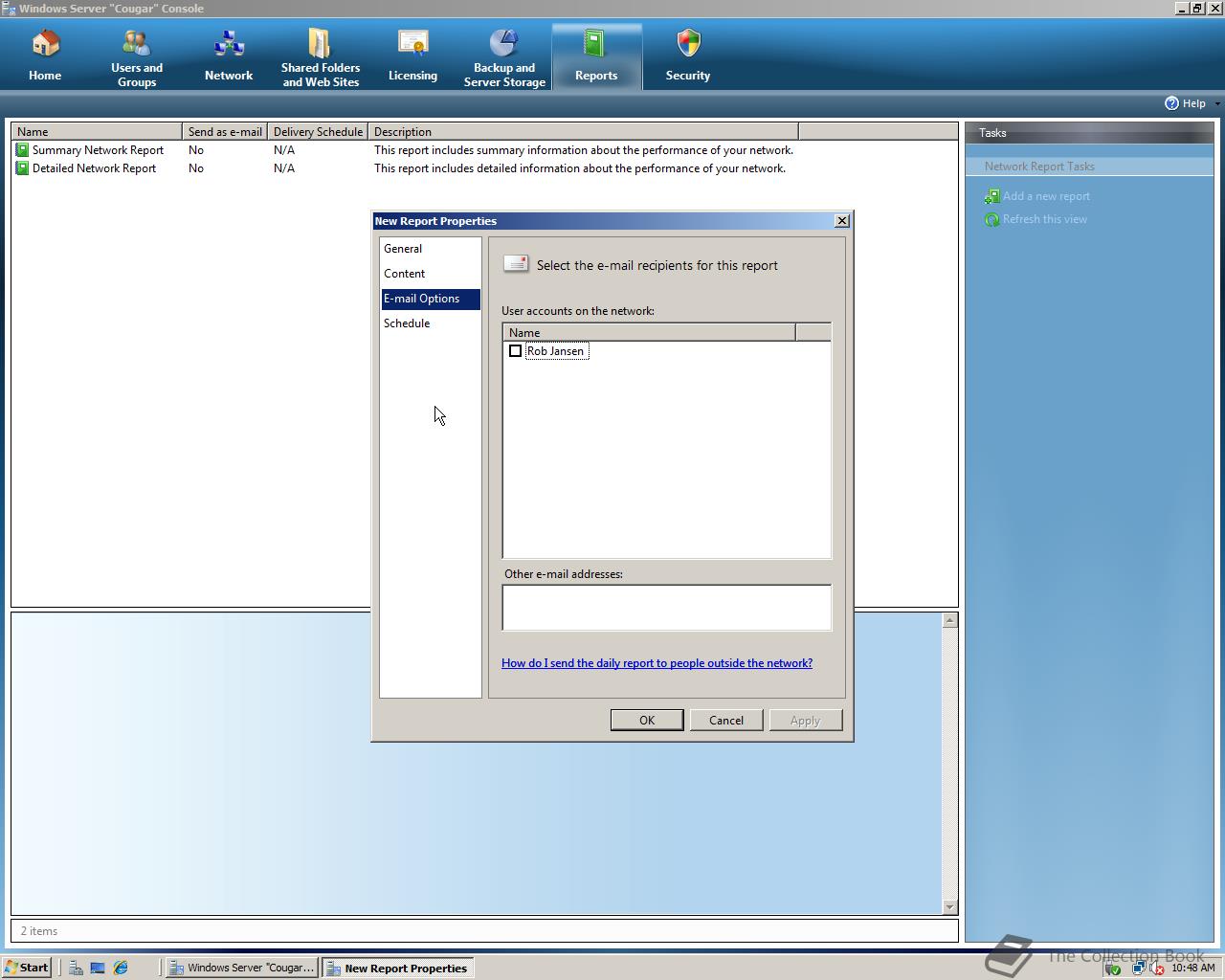Sort by the Description column
Image resolution: width=1225 pixels, height=980 pixels.
pos(583,132)
